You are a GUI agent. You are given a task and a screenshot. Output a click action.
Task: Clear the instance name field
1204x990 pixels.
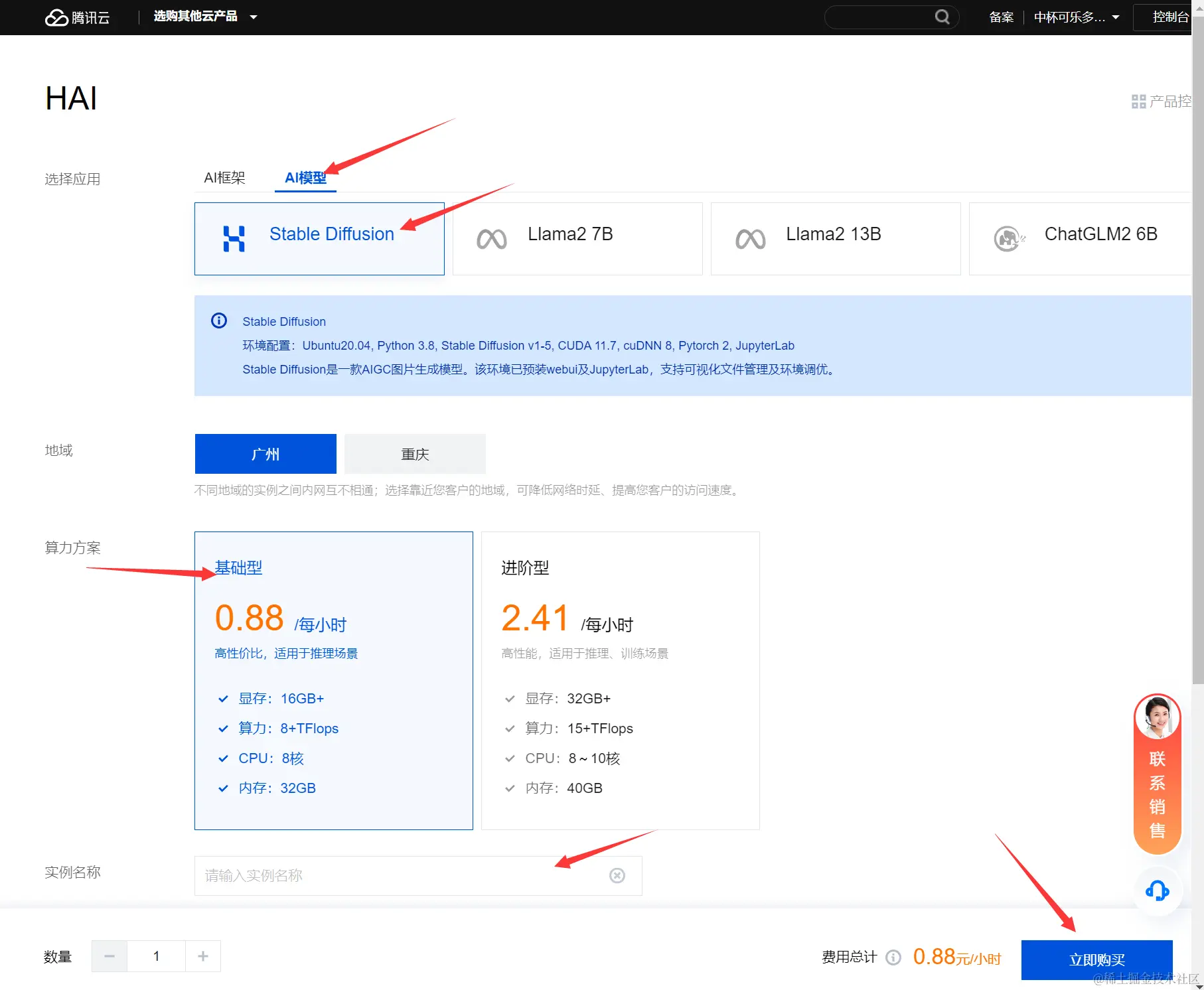(x=617, y=876)
